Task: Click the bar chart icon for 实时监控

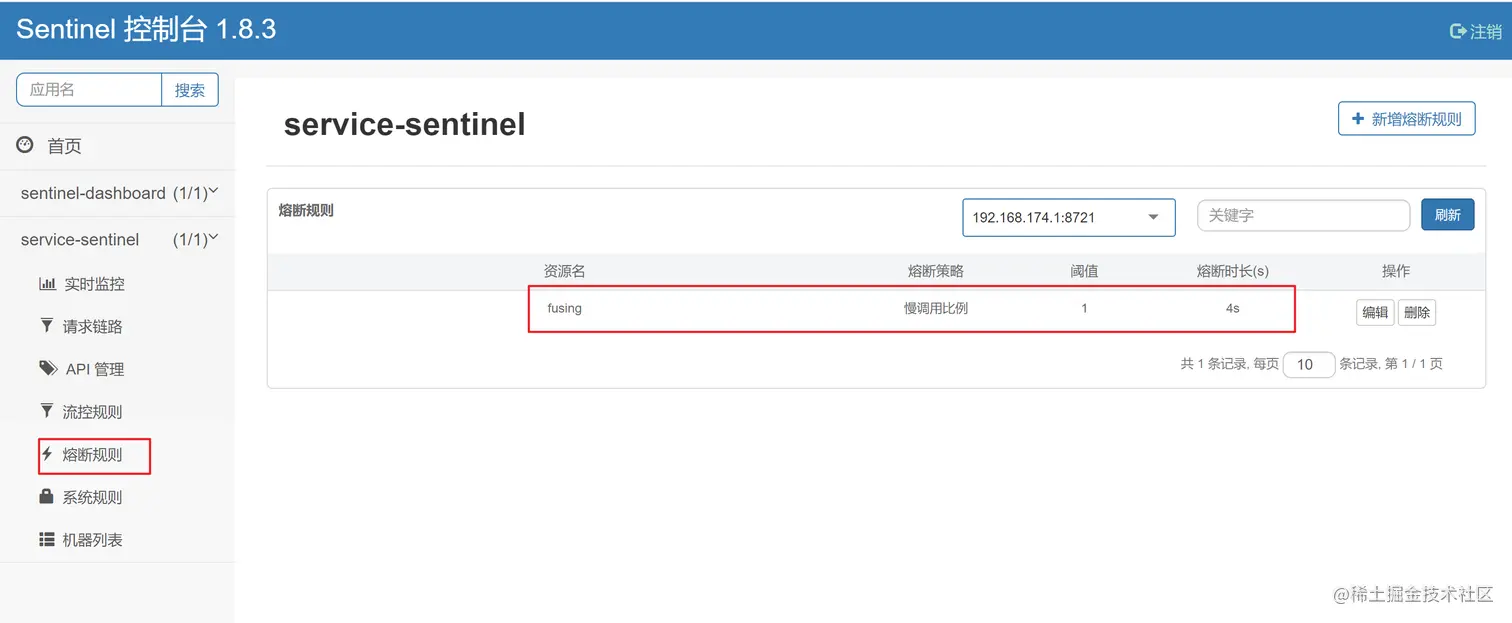Action: click(47, 284)
